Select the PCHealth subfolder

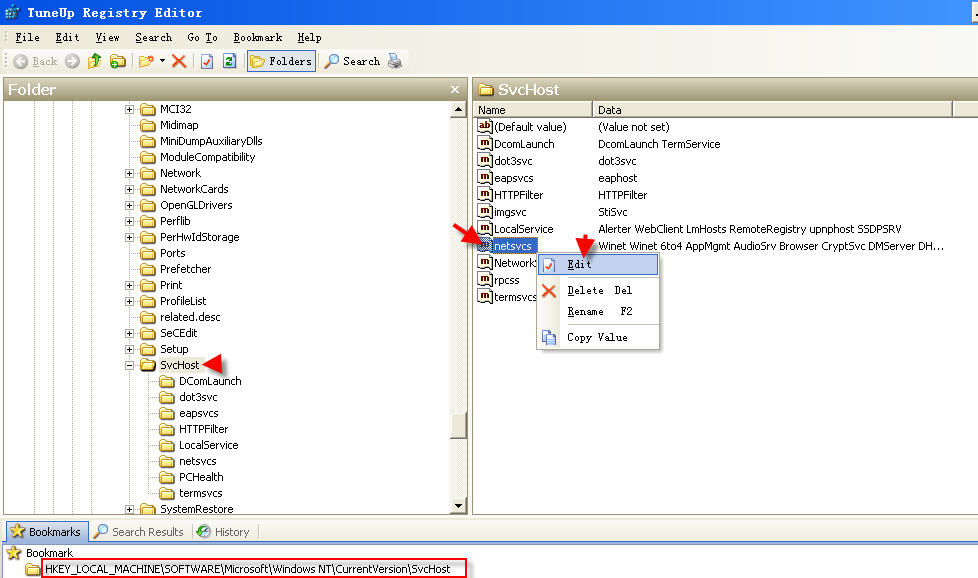[191, 478]
